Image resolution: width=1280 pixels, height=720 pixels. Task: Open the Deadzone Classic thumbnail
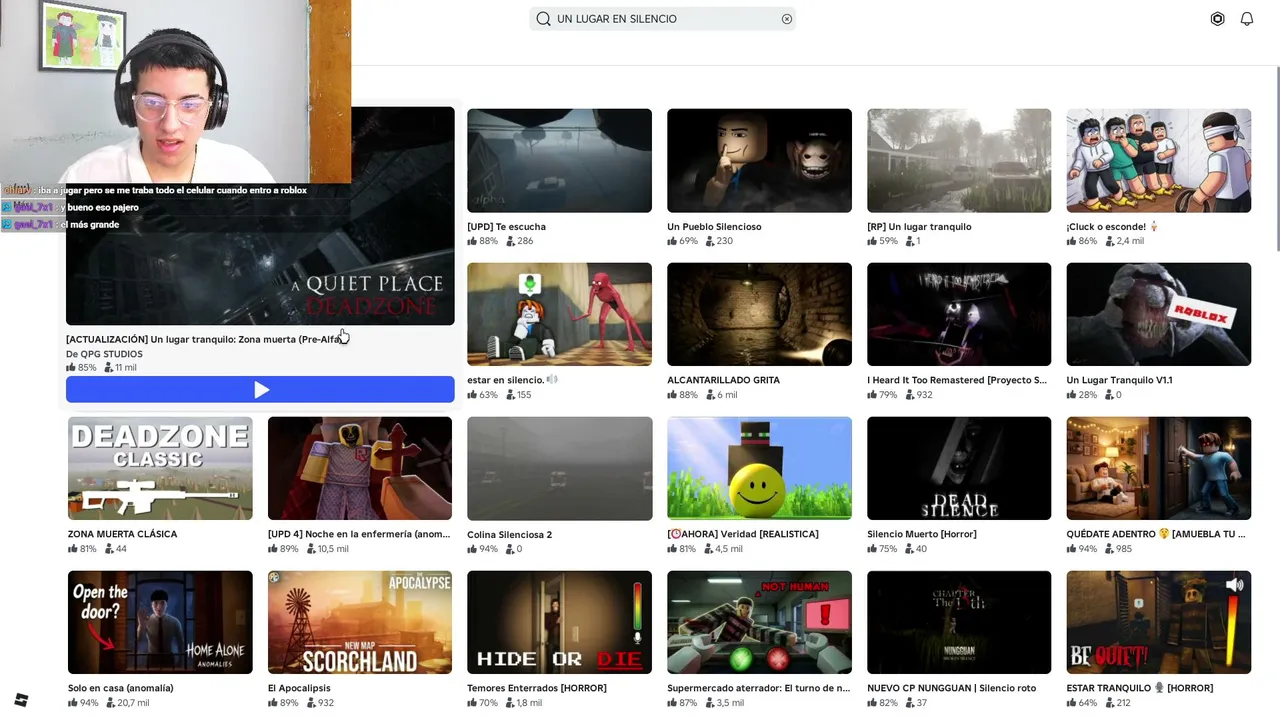160,468
